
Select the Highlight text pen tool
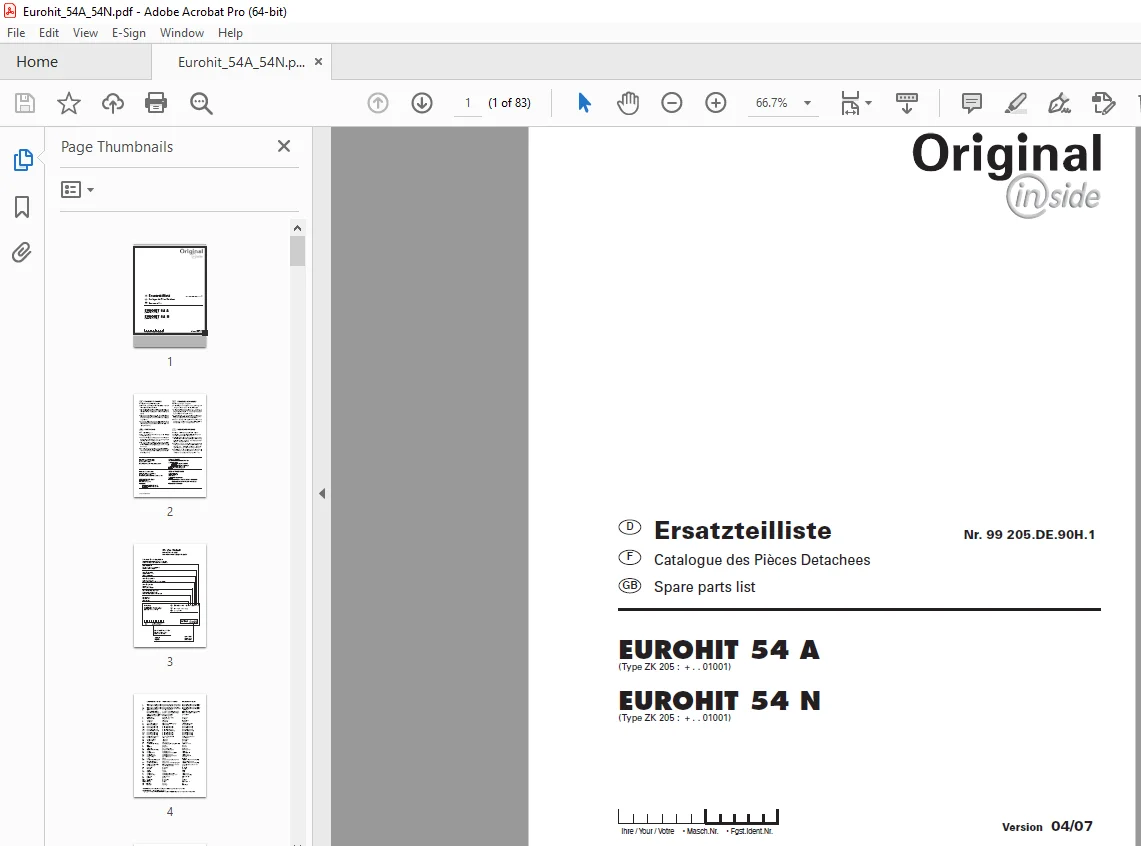1016,103
